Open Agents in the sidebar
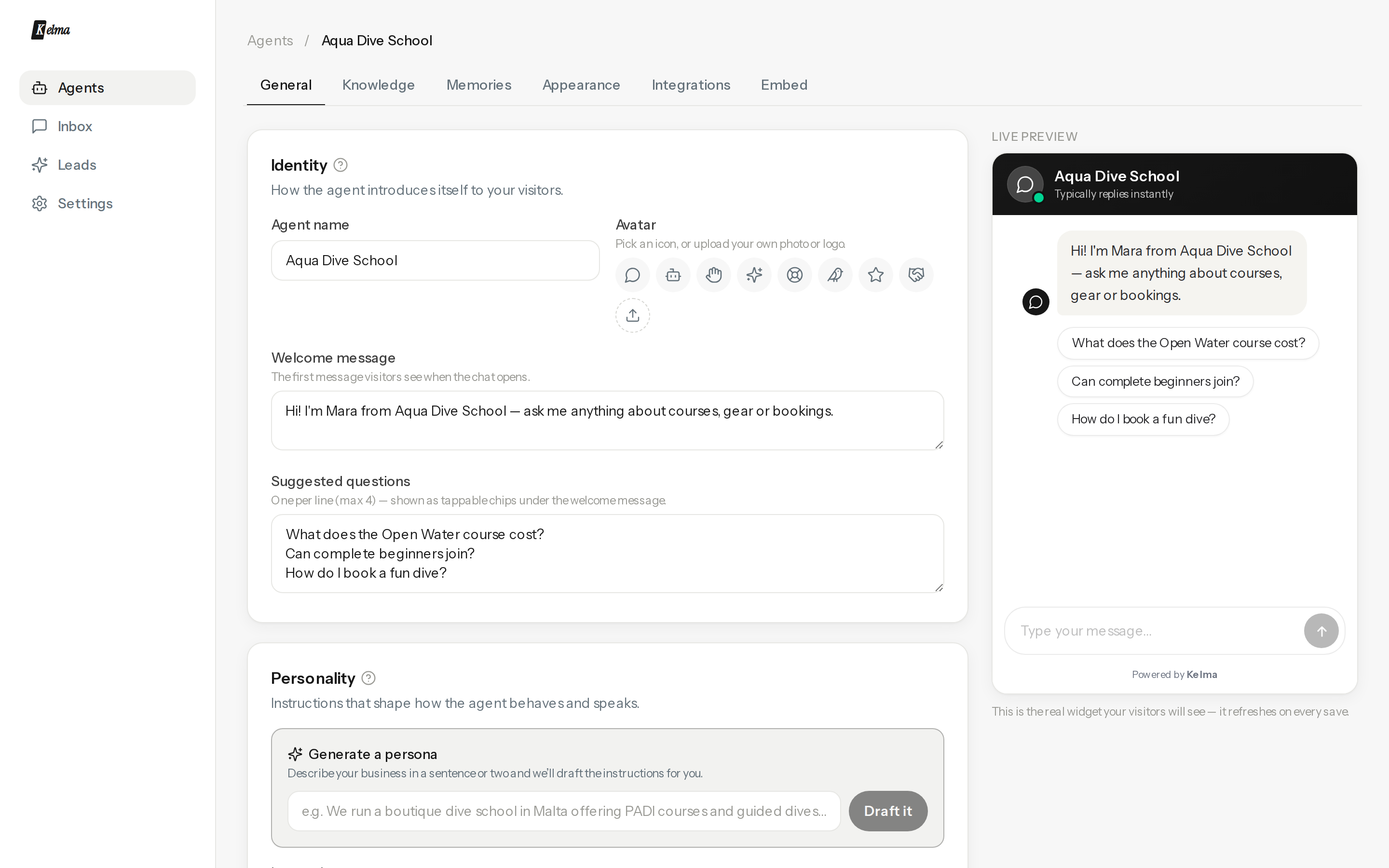Screen dimensions: 1389x868 click(108, 88)
